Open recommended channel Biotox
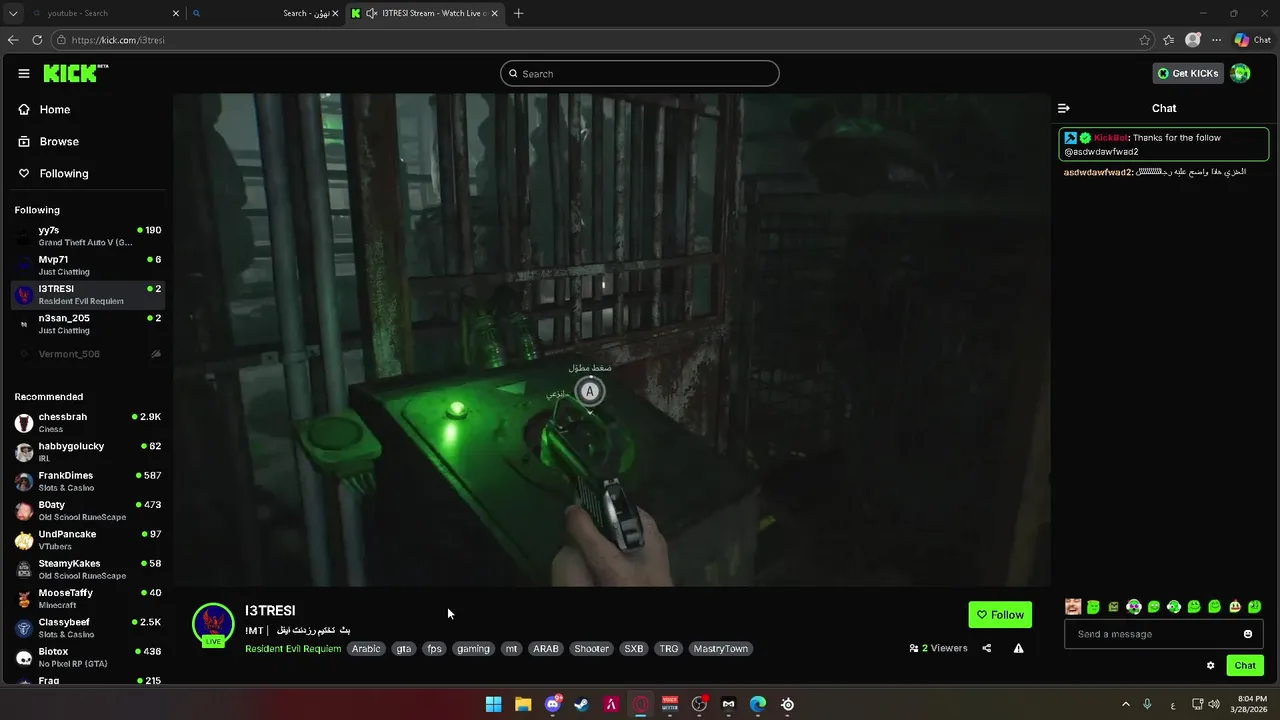 (88, 657)
